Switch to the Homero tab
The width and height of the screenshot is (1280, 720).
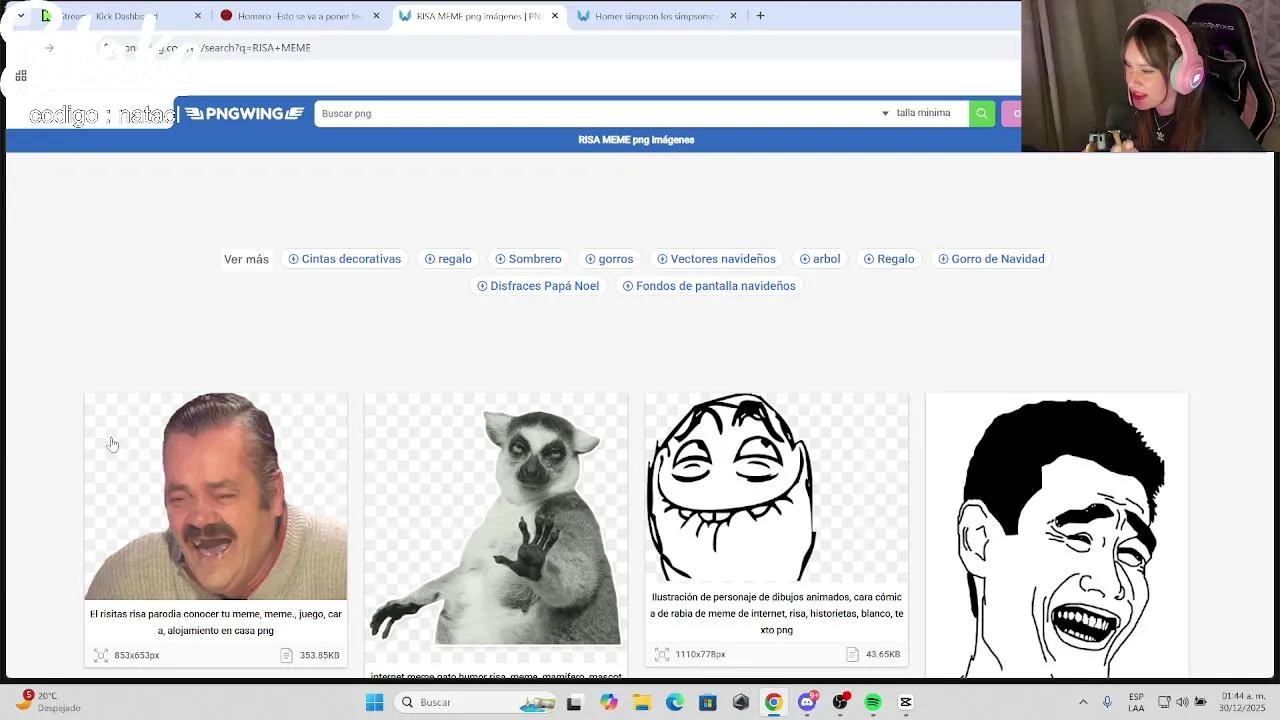pyautogui.click(x=299, y=16)
